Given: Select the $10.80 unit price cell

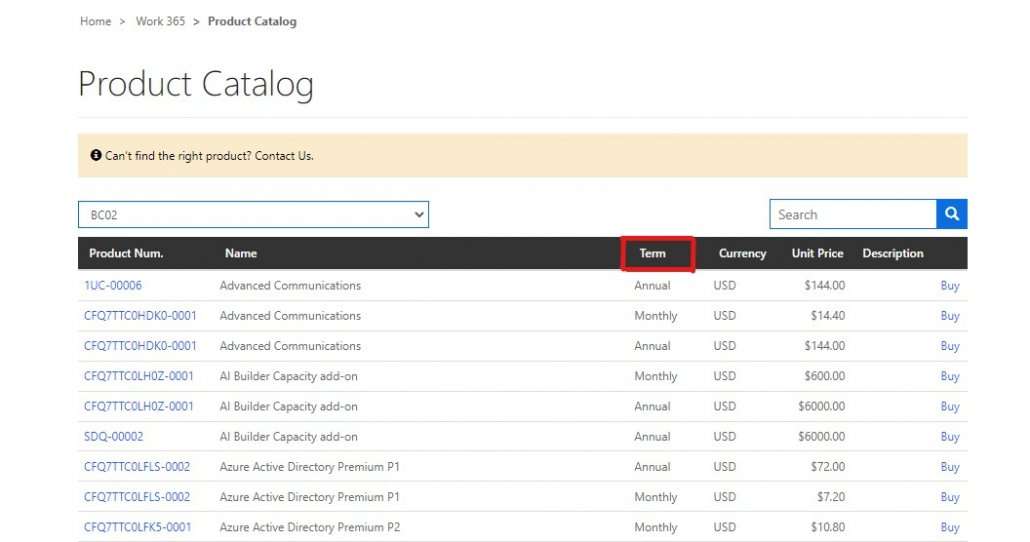Looking at the screenshot, I should pyautogui.click(x=828, y=527).
